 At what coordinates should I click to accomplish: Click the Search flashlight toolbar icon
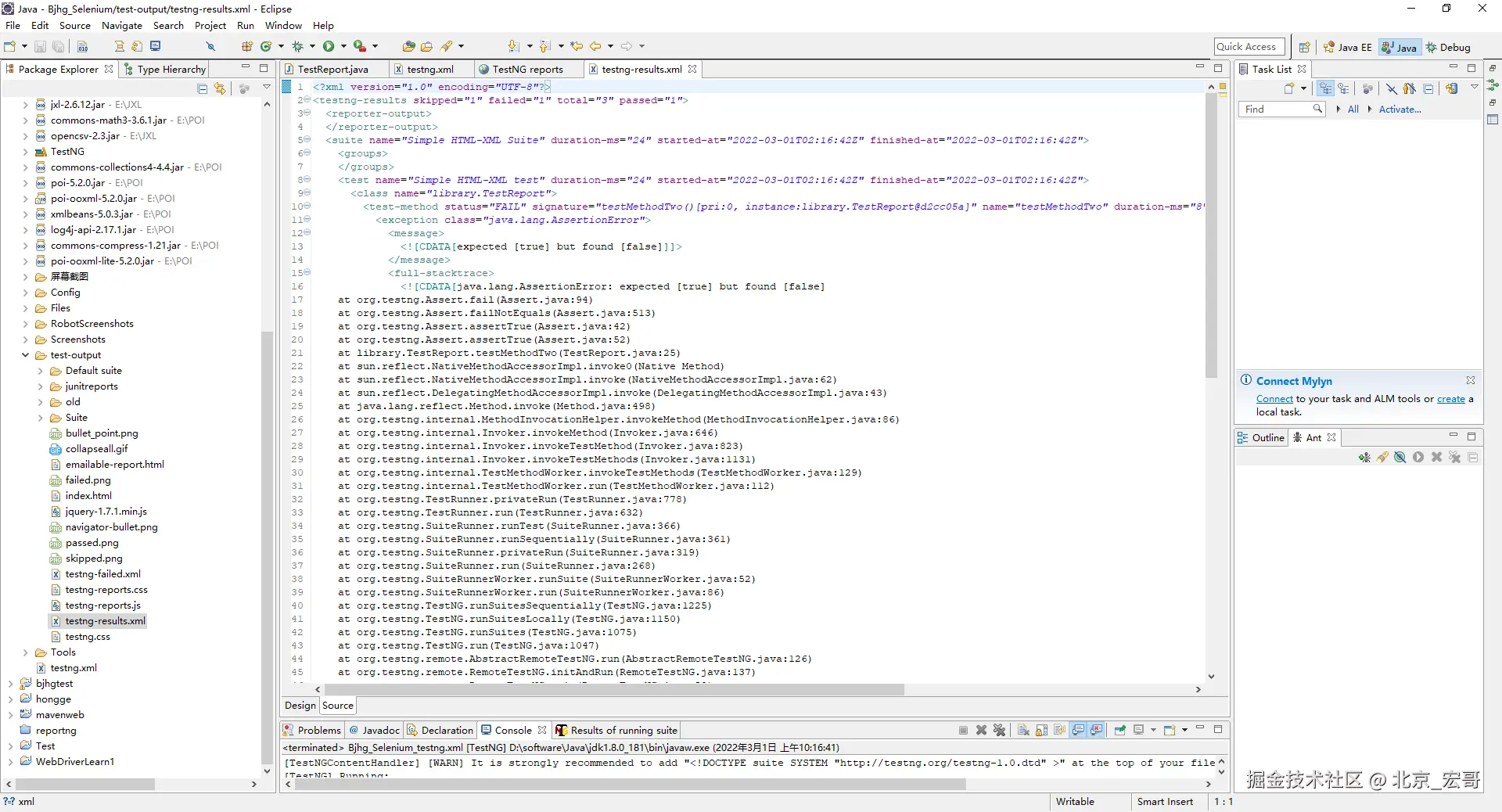(x=447, y=47)
